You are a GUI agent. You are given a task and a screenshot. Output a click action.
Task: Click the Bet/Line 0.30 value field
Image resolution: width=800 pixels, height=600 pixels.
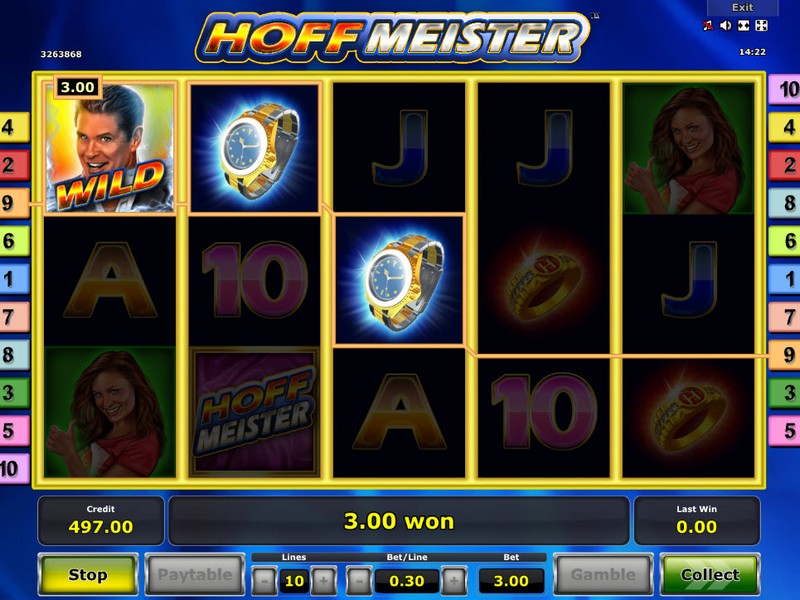click(x=407, y=581)
